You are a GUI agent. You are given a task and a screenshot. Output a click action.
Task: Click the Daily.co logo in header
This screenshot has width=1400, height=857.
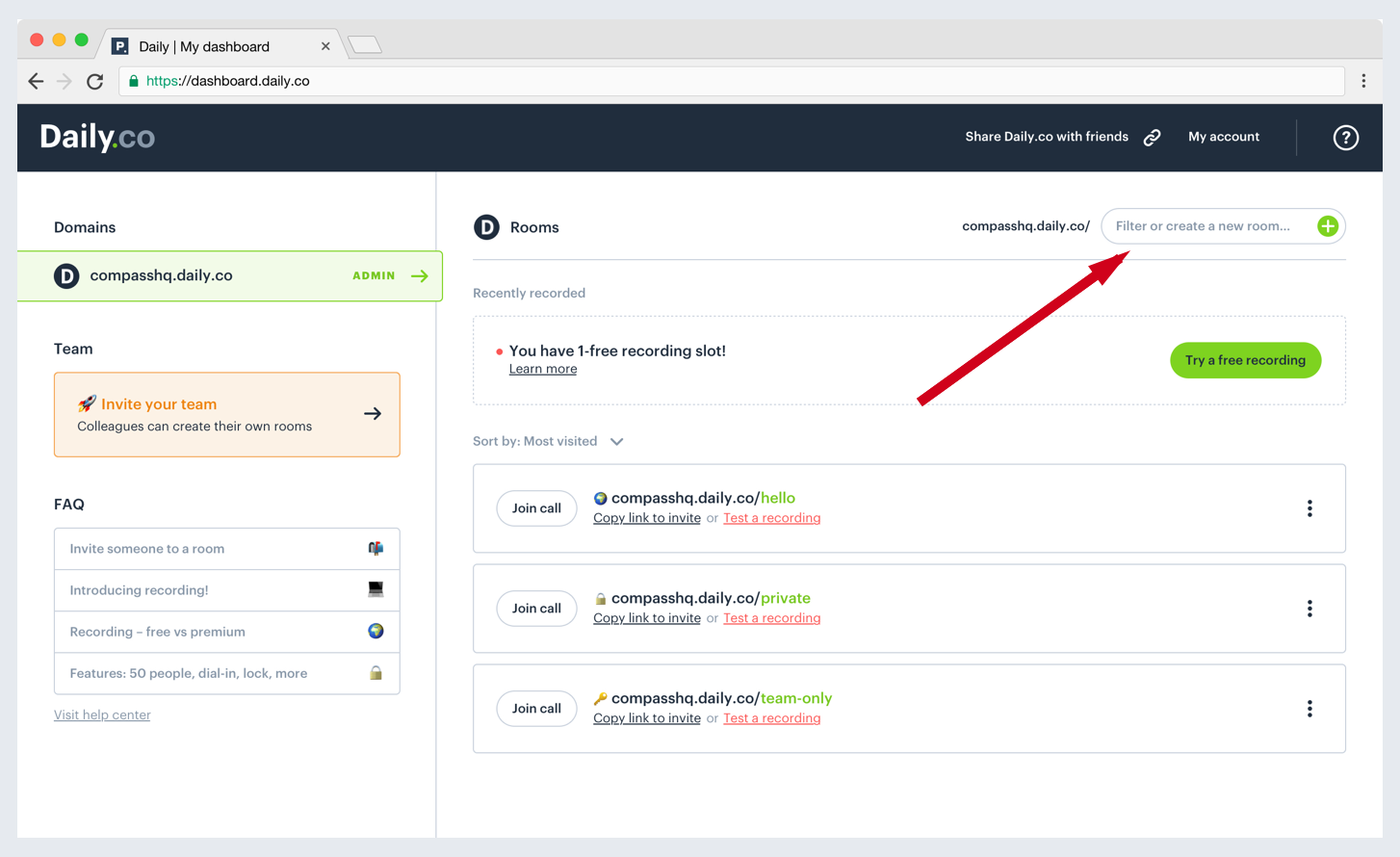click(x=97, y=137)
